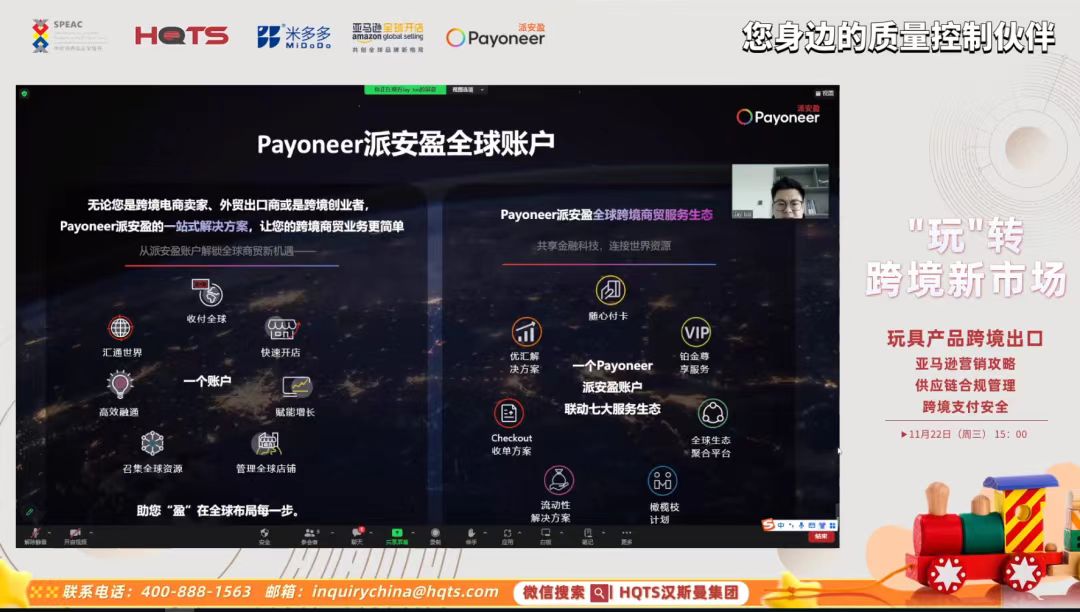Click the Sogou voice input microphone
1080x612 pixels.
(x=801, y=525)
